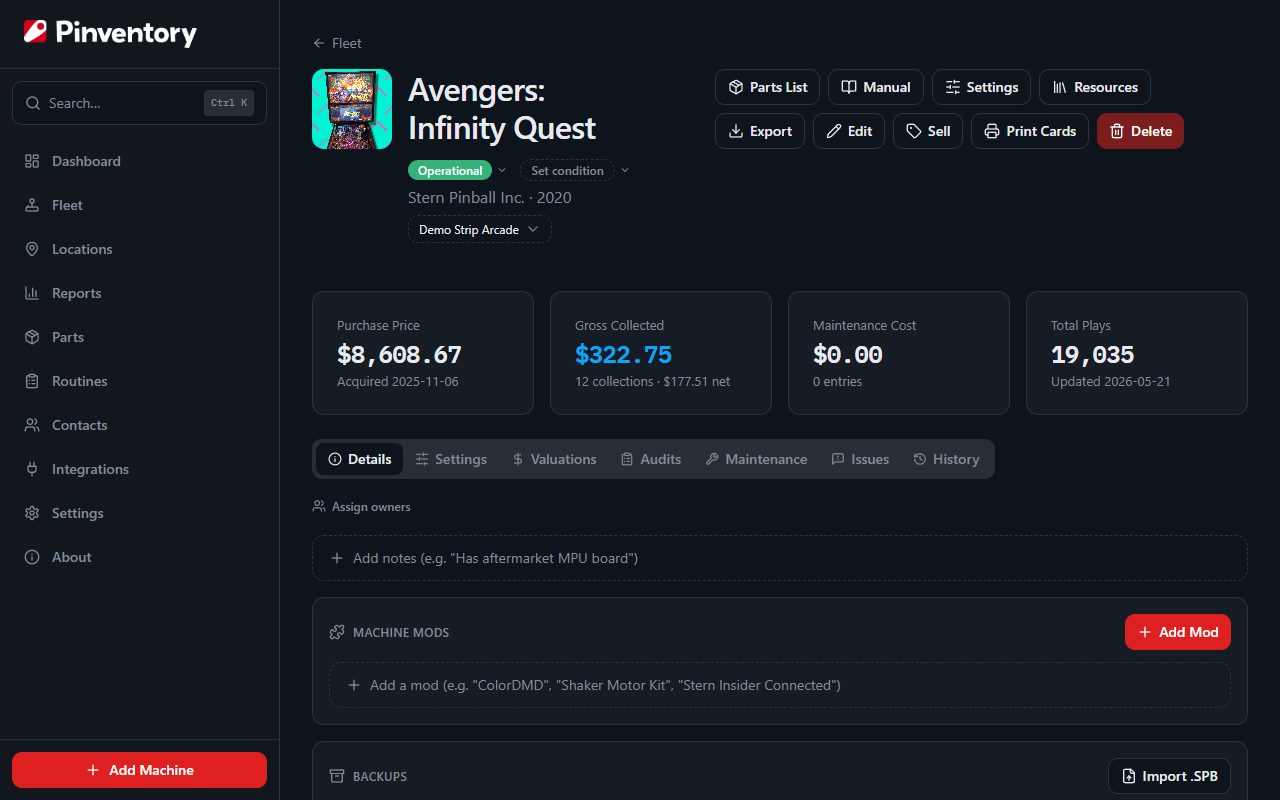
Task: Switch to the Issues tab
Action: pyautogui.click(x=860, y=459)
